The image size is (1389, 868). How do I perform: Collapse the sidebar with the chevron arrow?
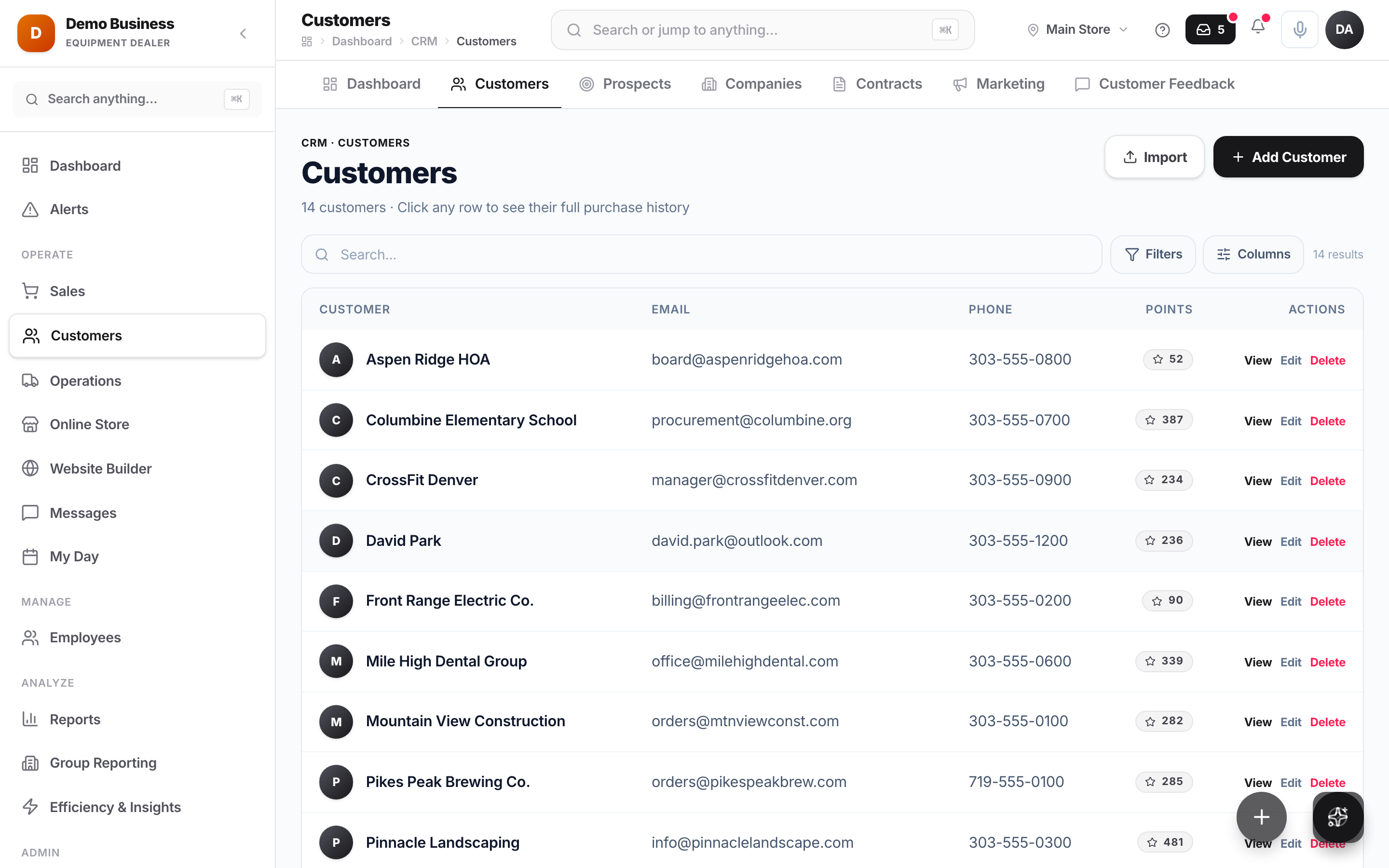[x=243, y=33]
